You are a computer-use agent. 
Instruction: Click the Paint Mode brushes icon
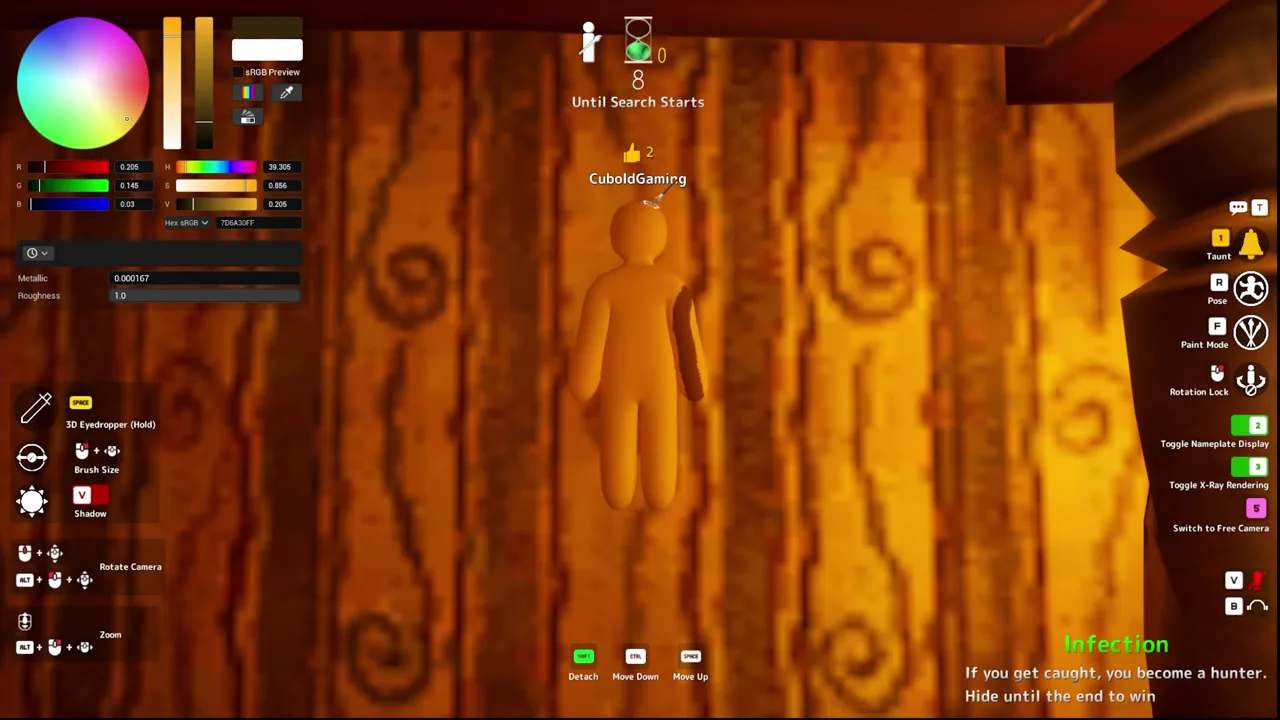coord(1250,332)
